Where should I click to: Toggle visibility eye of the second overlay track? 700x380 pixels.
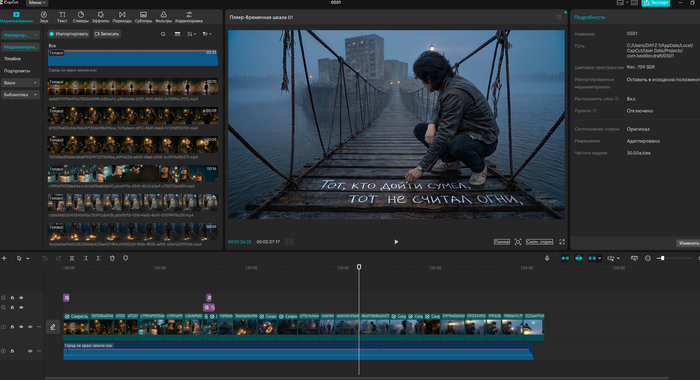[21, 308]
